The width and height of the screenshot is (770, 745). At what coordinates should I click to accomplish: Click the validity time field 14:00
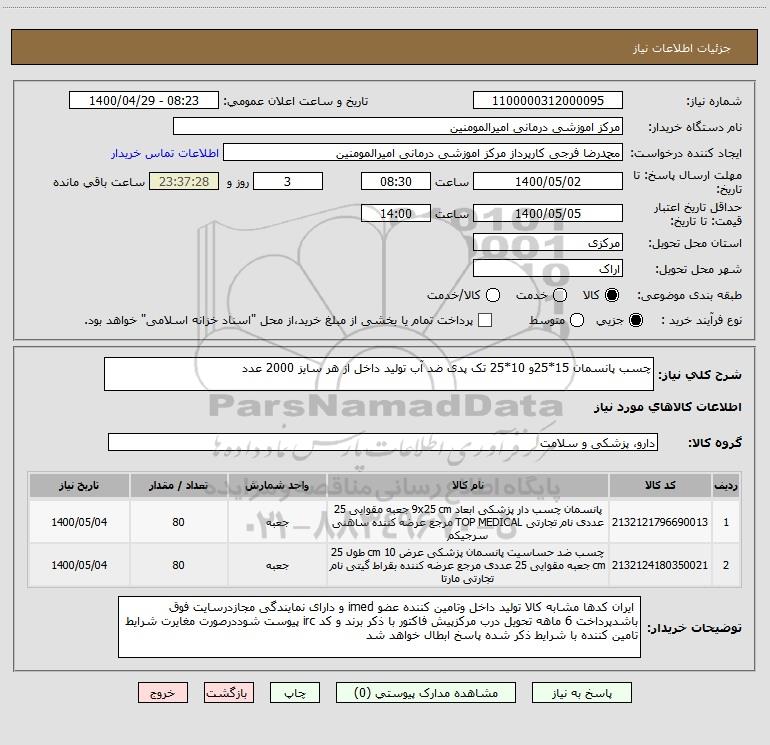396,213
